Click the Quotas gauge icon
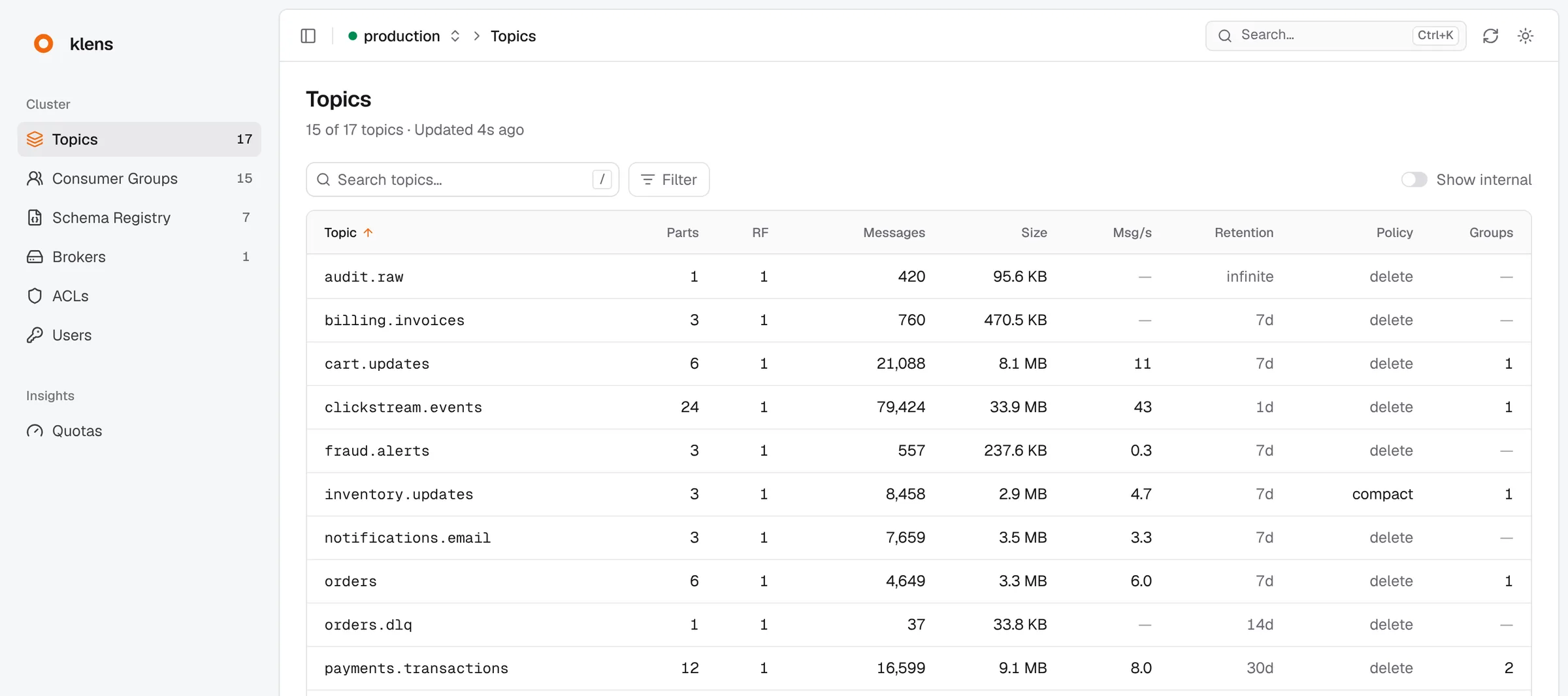 [35, 431]
